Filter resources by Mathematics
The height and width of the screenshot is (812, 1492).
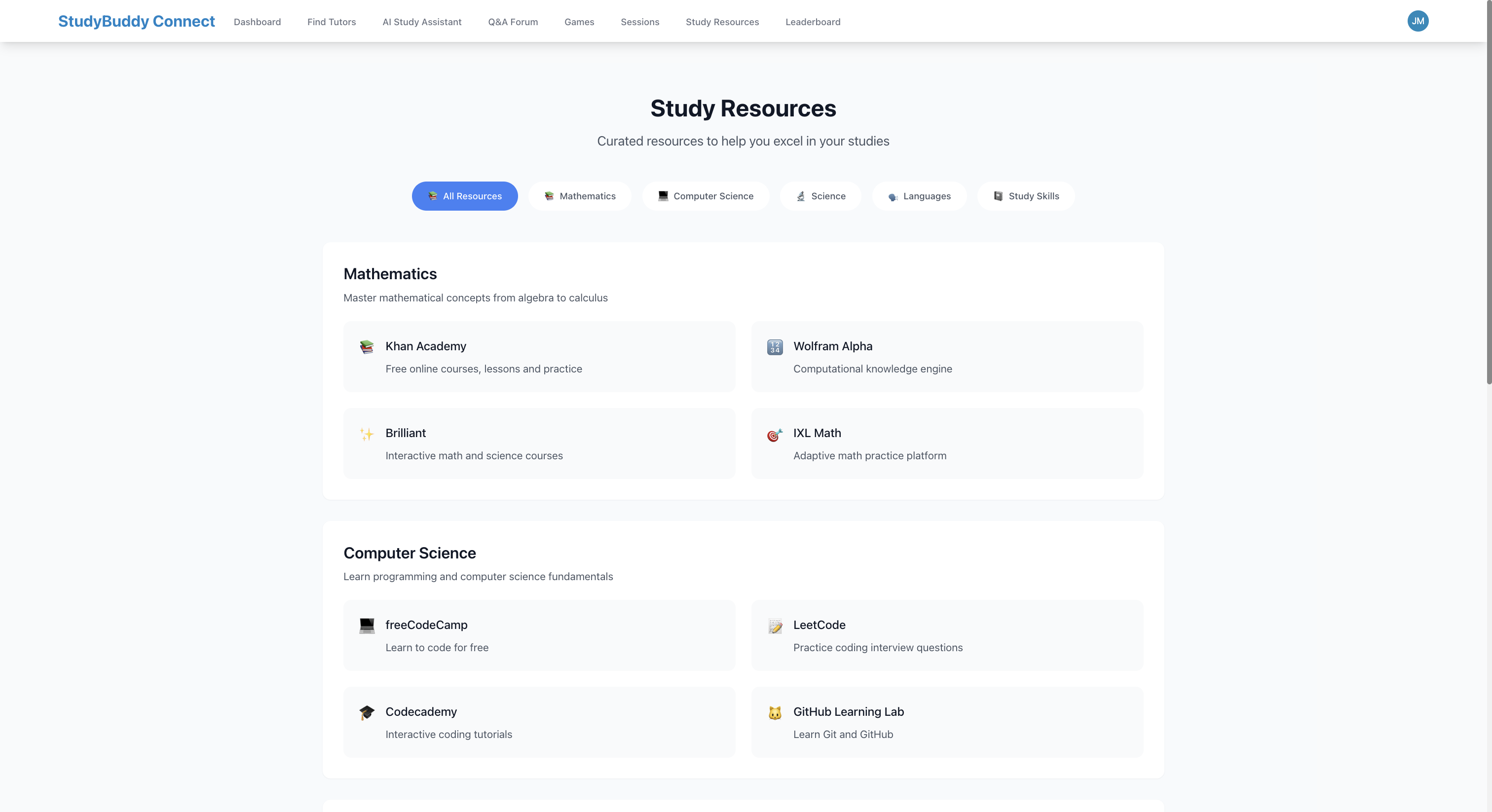coord(580,196)
